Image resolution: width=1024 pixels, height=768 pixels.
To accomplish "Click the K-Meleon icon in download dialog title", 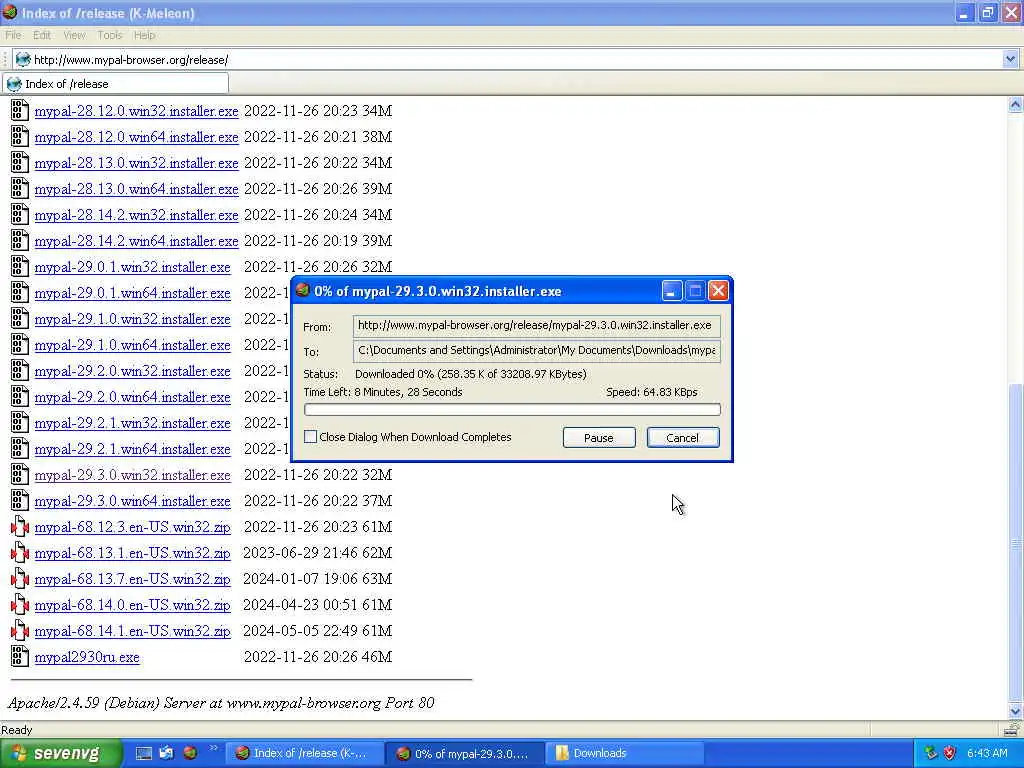I will 302,291.
